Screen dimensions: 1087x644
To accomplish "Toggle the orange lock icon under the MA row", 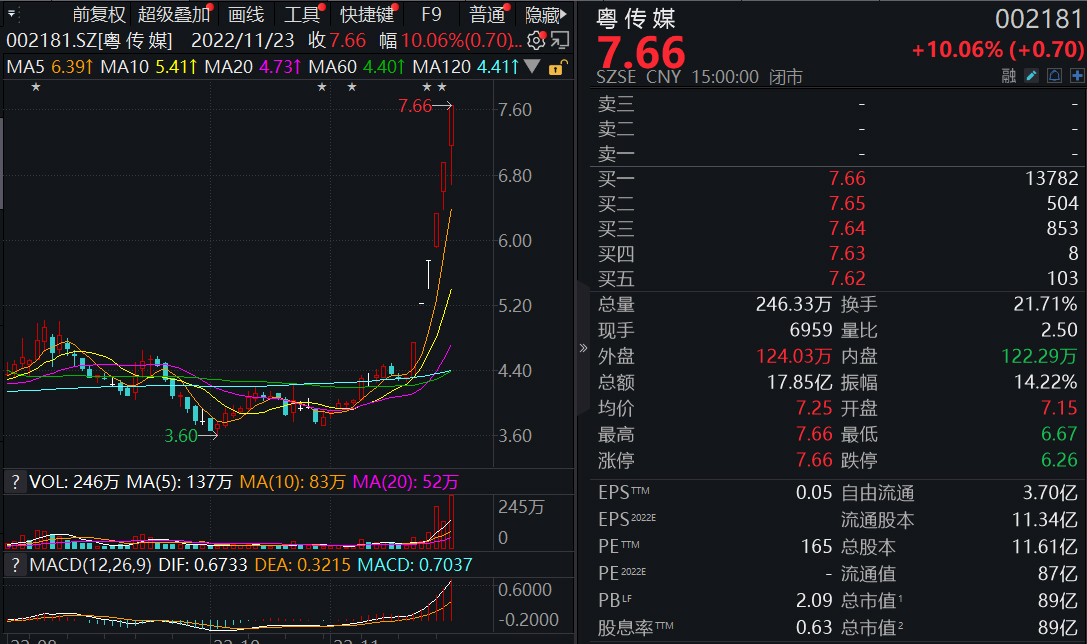I will point(556,68).
